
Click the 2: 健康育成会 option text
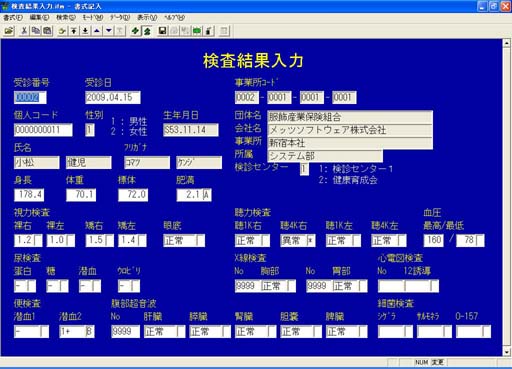click(x=348, y=180)
